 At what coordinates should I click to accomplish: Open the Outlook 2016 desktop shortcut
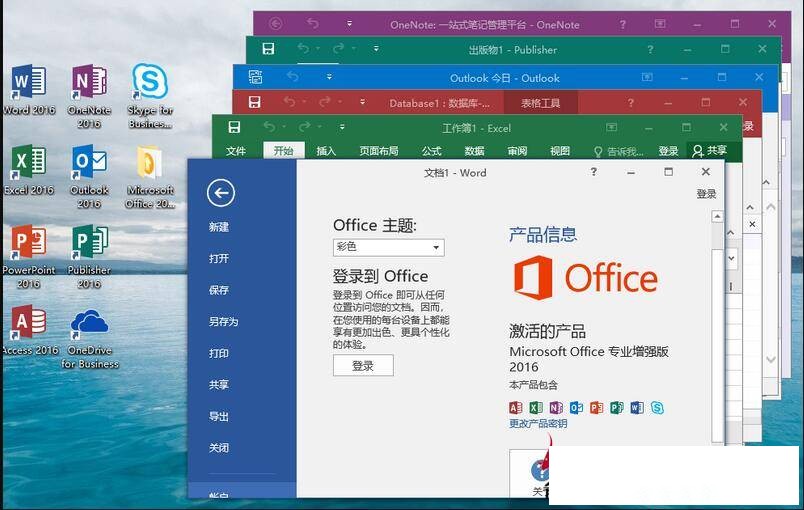(x=89, y=176)
